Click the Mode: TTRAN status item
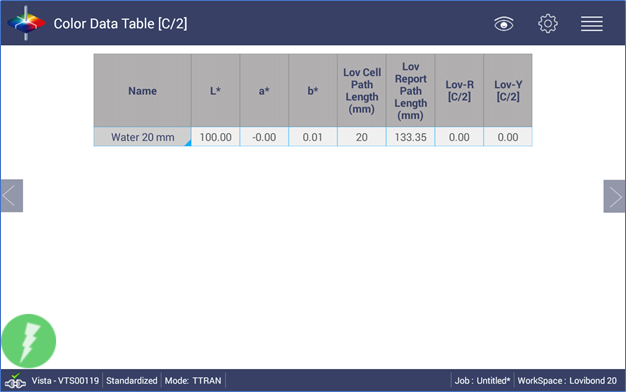 click(x=193, y=381)
